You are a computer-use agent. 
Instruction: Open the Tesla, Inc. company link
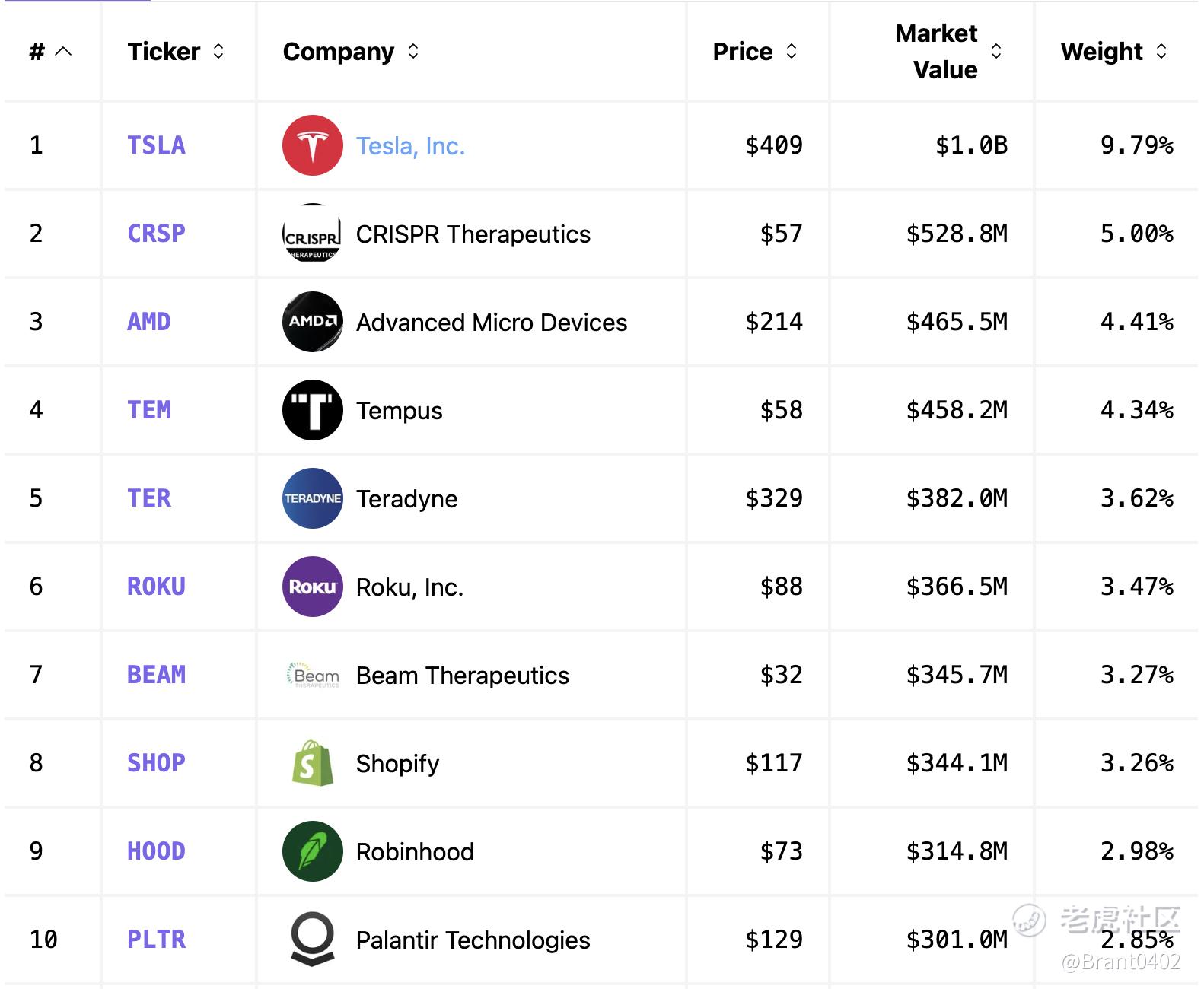point(410,145)
